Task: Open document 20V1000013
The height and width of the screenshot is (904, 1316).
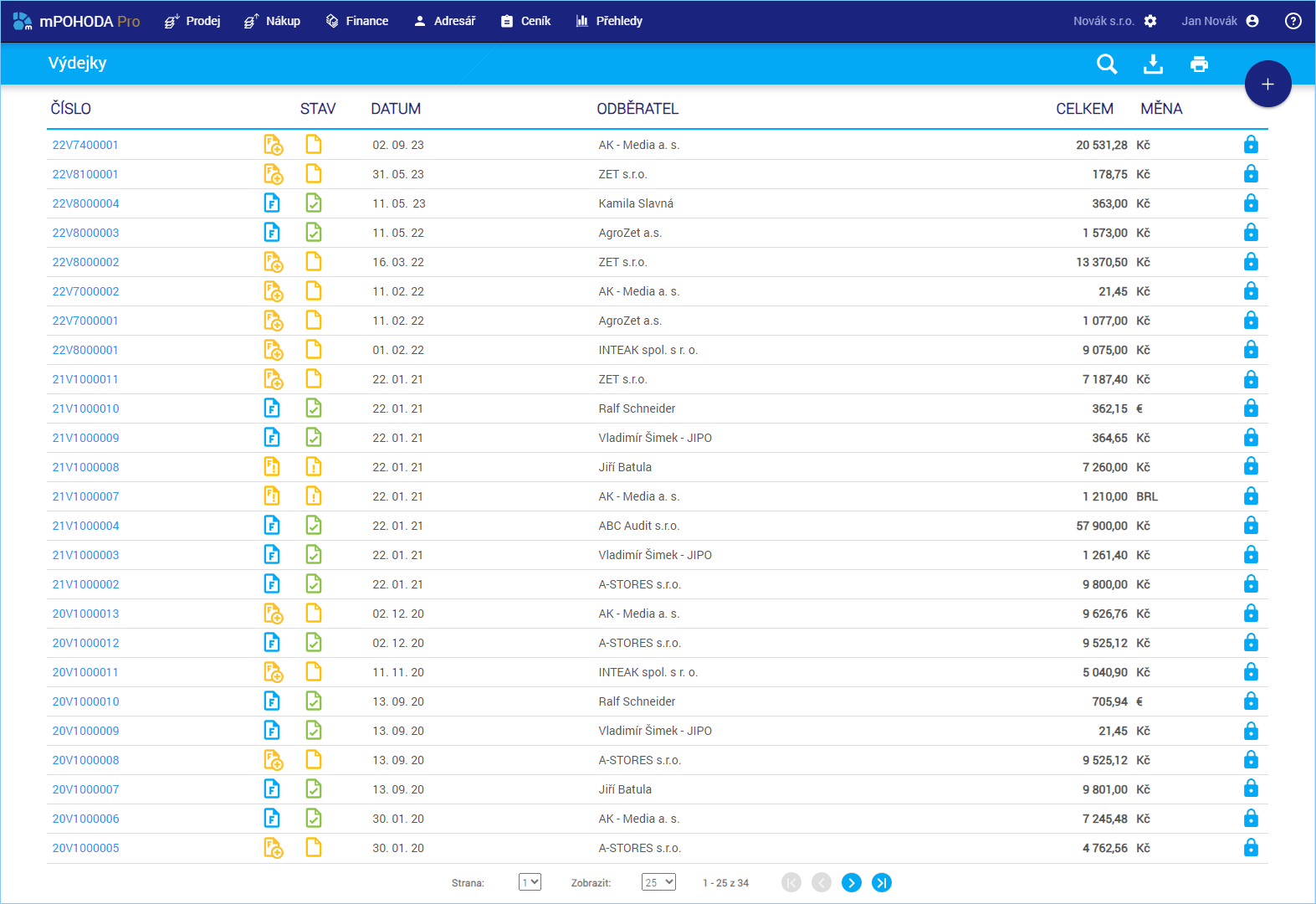Action: tap(85, 614)
